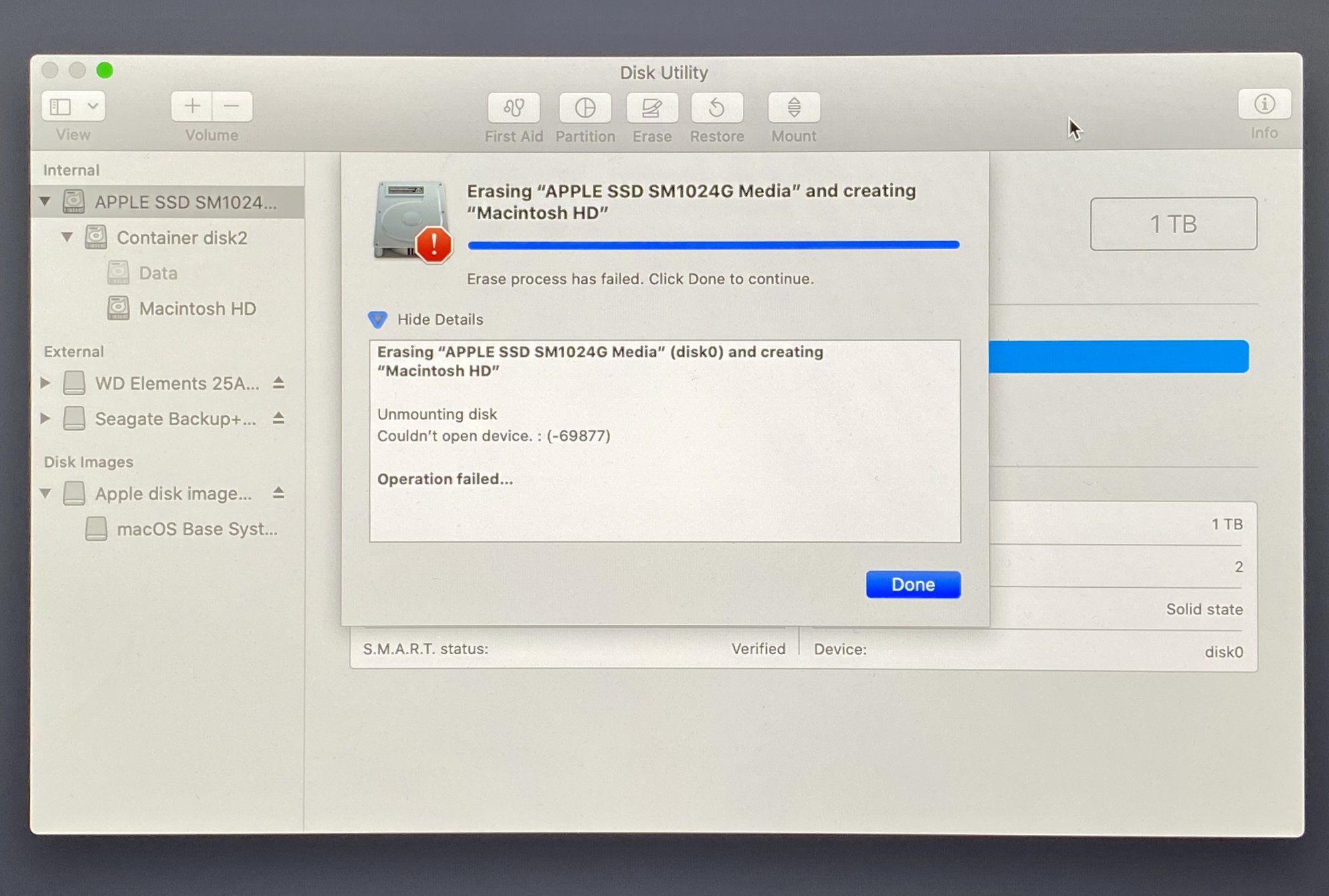
Task: Click Done to dismiss the erase dialog
Action: [x=913, y=584]
